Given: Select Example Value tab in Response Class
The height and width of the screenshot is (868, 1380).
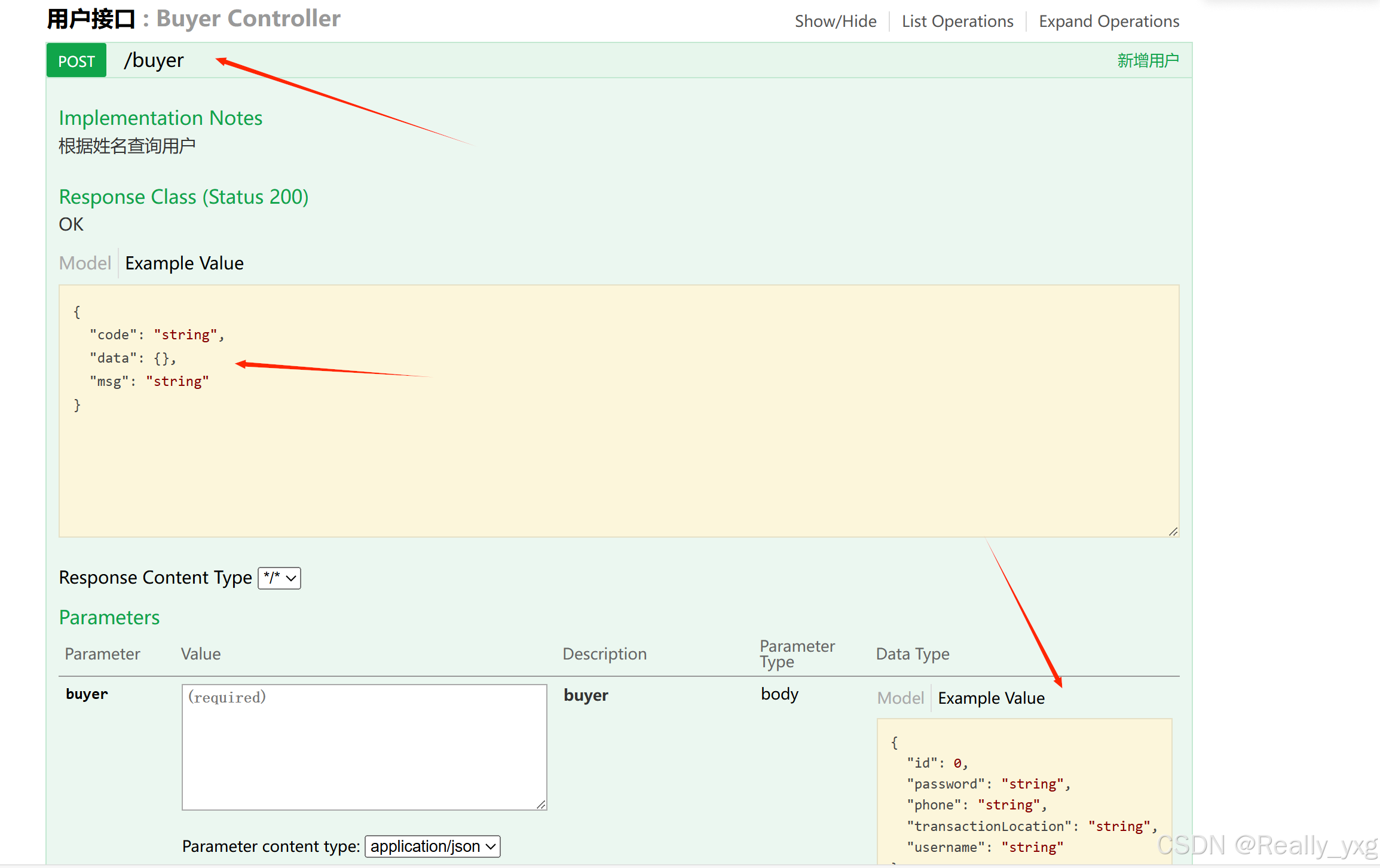Looking at the screenshot, I should [x=184, y=263].
